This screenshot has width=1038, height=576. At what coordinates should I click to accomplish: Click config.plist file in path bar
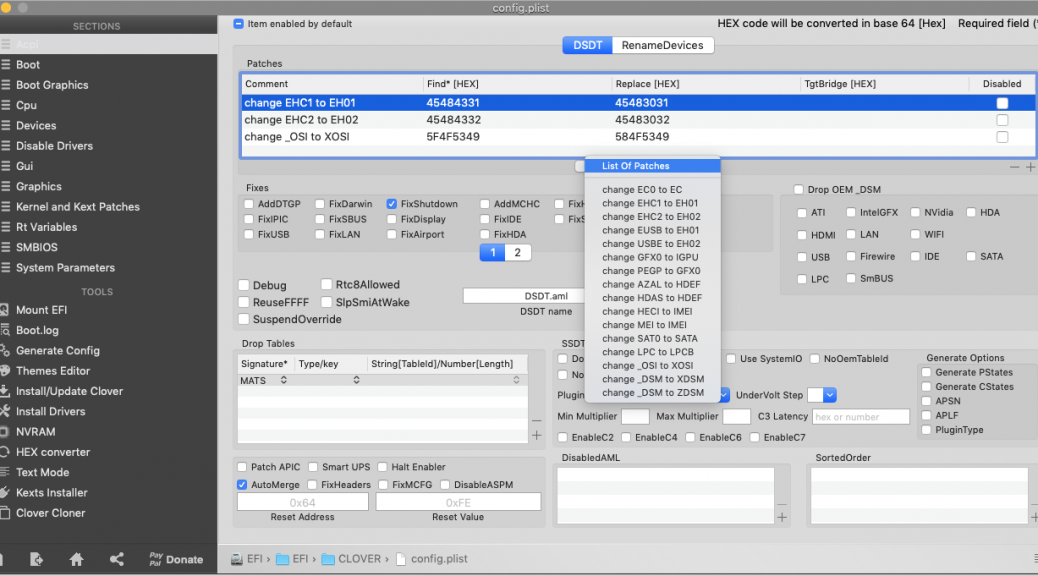pos(432,559)
